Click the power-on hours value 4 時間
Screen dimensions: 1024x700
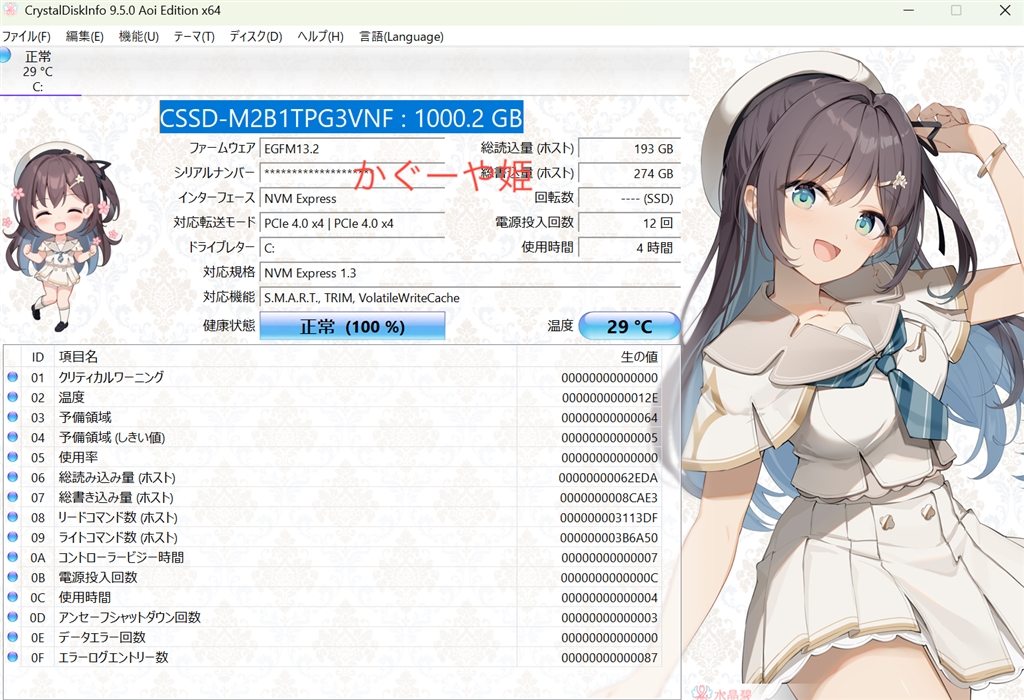[x=629, y=248]
